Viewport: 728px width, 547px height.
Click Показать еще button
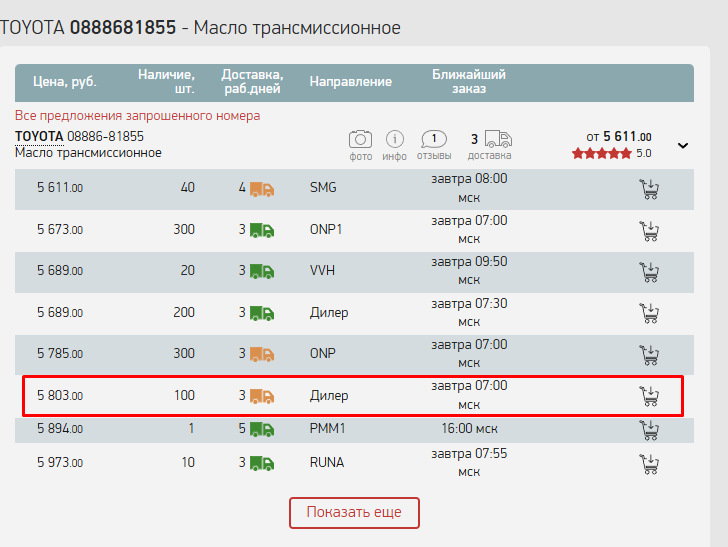354,513
